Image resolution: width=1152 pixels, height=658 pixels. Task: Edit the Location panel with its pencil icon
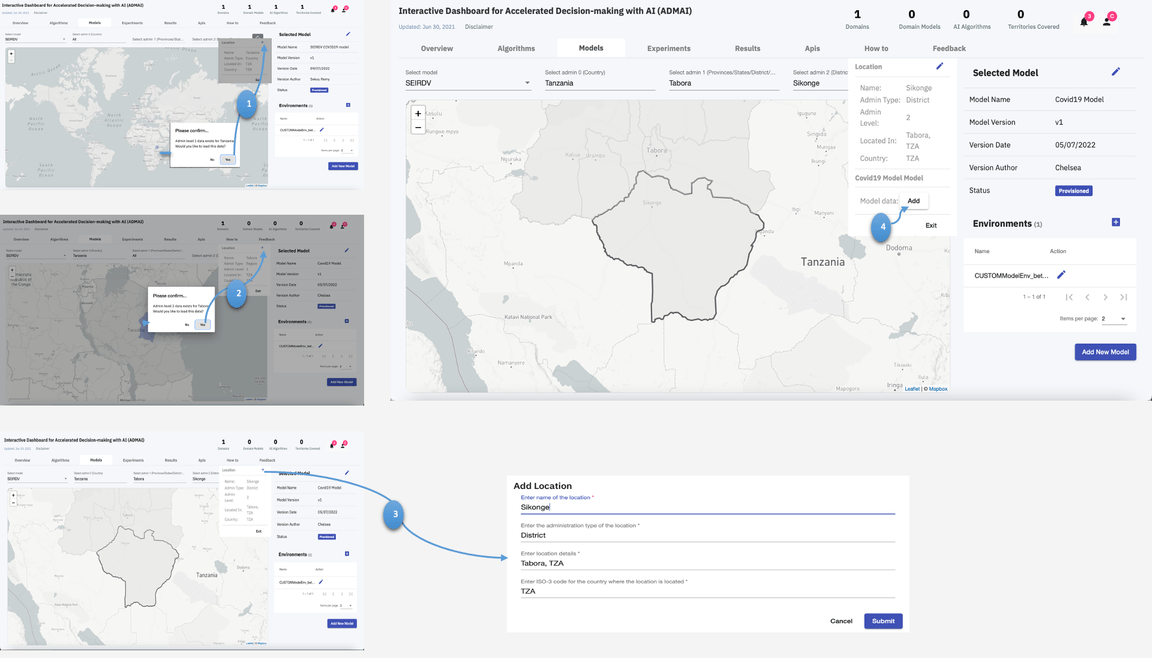point(937,66)
